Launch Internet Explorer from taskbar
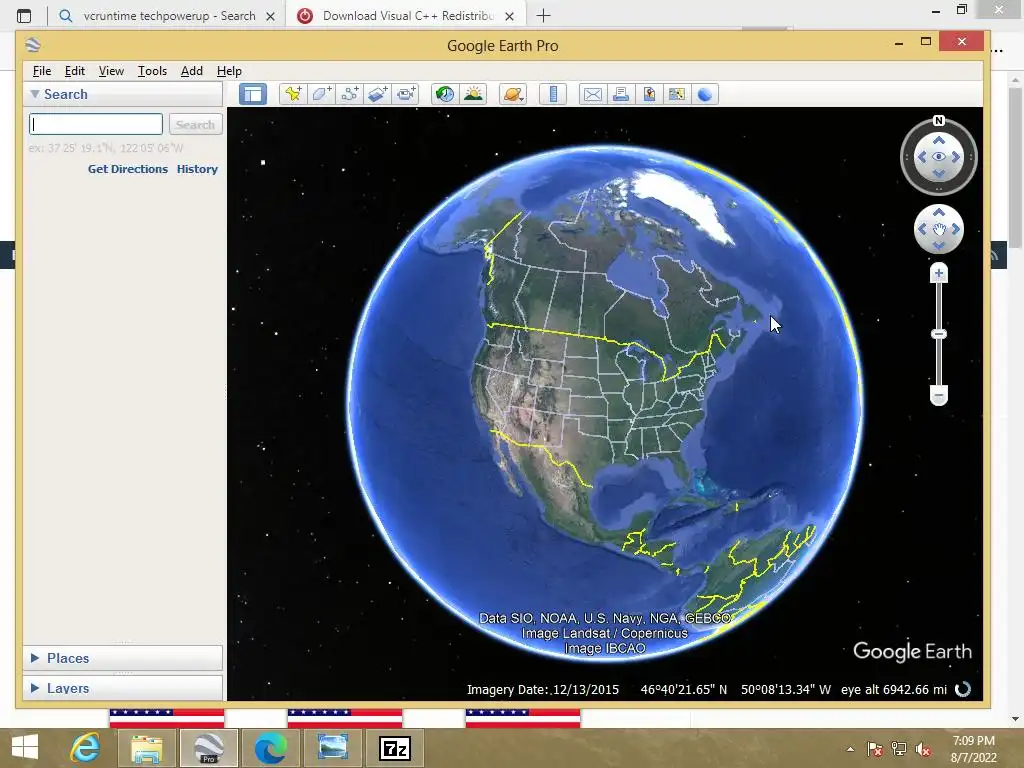Image resolution: width=1024 pixels, height=768 pixels. (85, 748)
